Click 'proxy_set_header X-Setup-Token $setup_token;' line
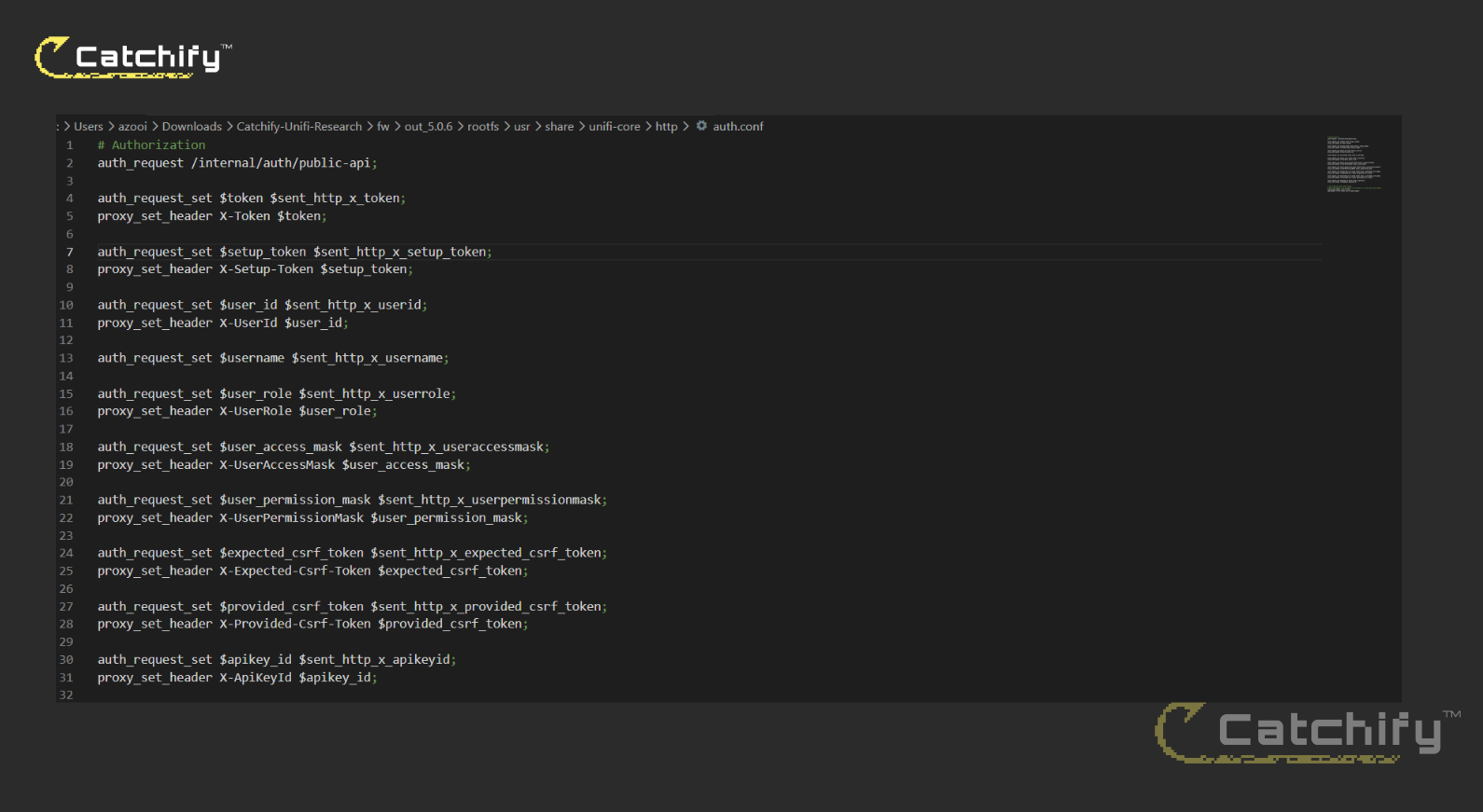 255,269
